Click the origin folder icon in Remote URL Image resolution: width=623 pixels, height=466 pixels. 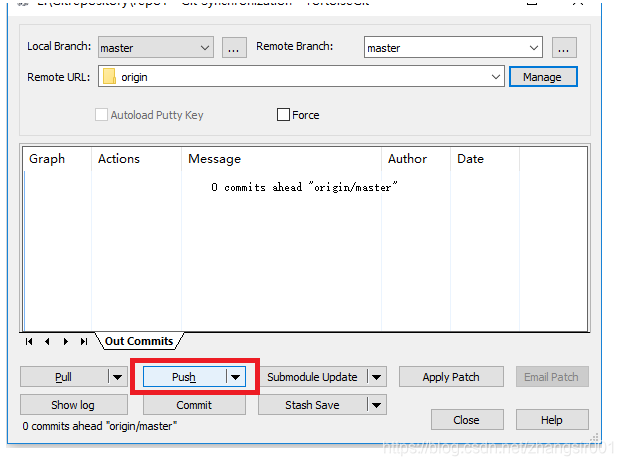click(x=109, y=76)
